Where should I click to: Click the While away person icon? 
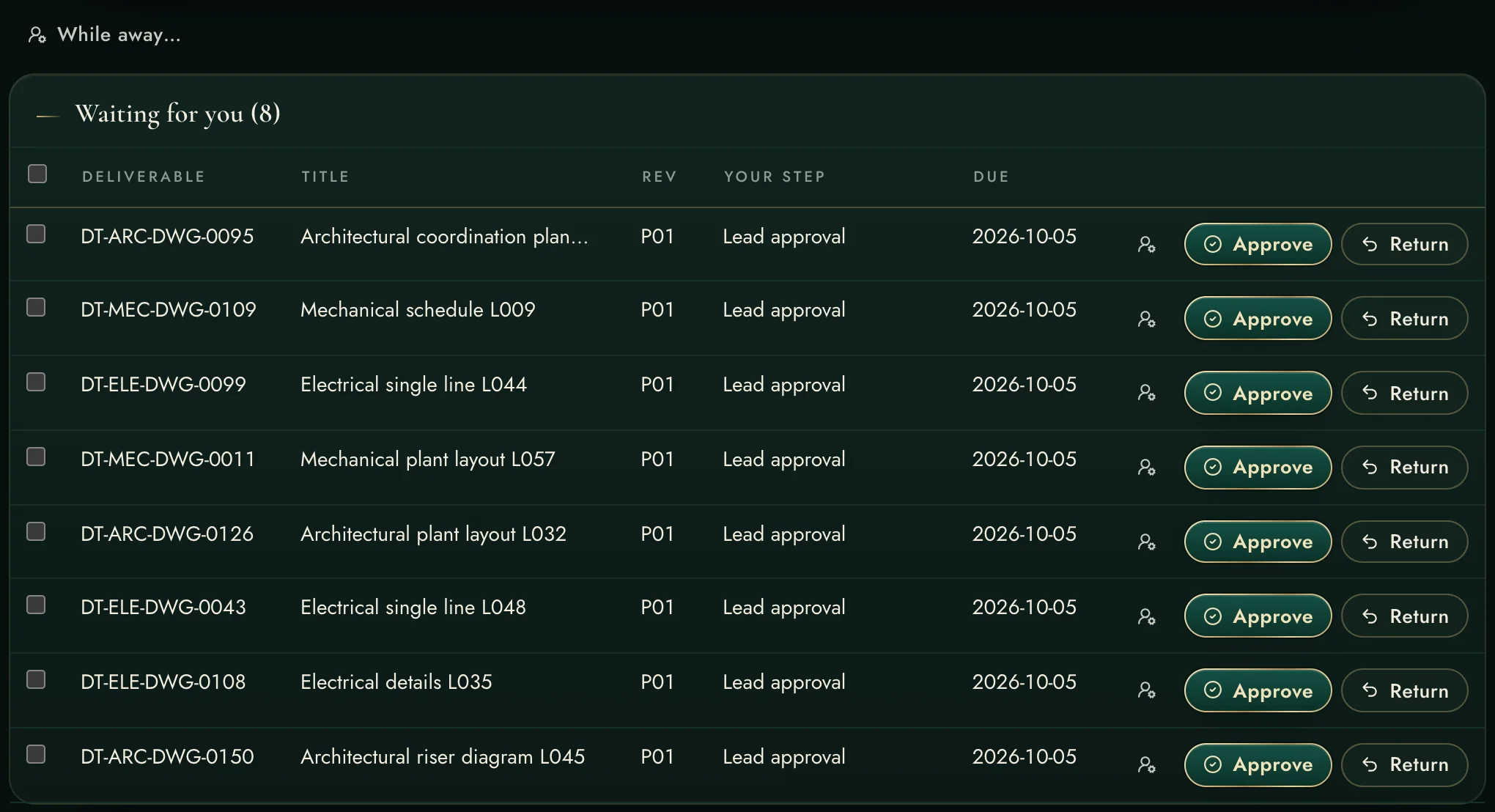pyautogui.click(x=37, y=34)
